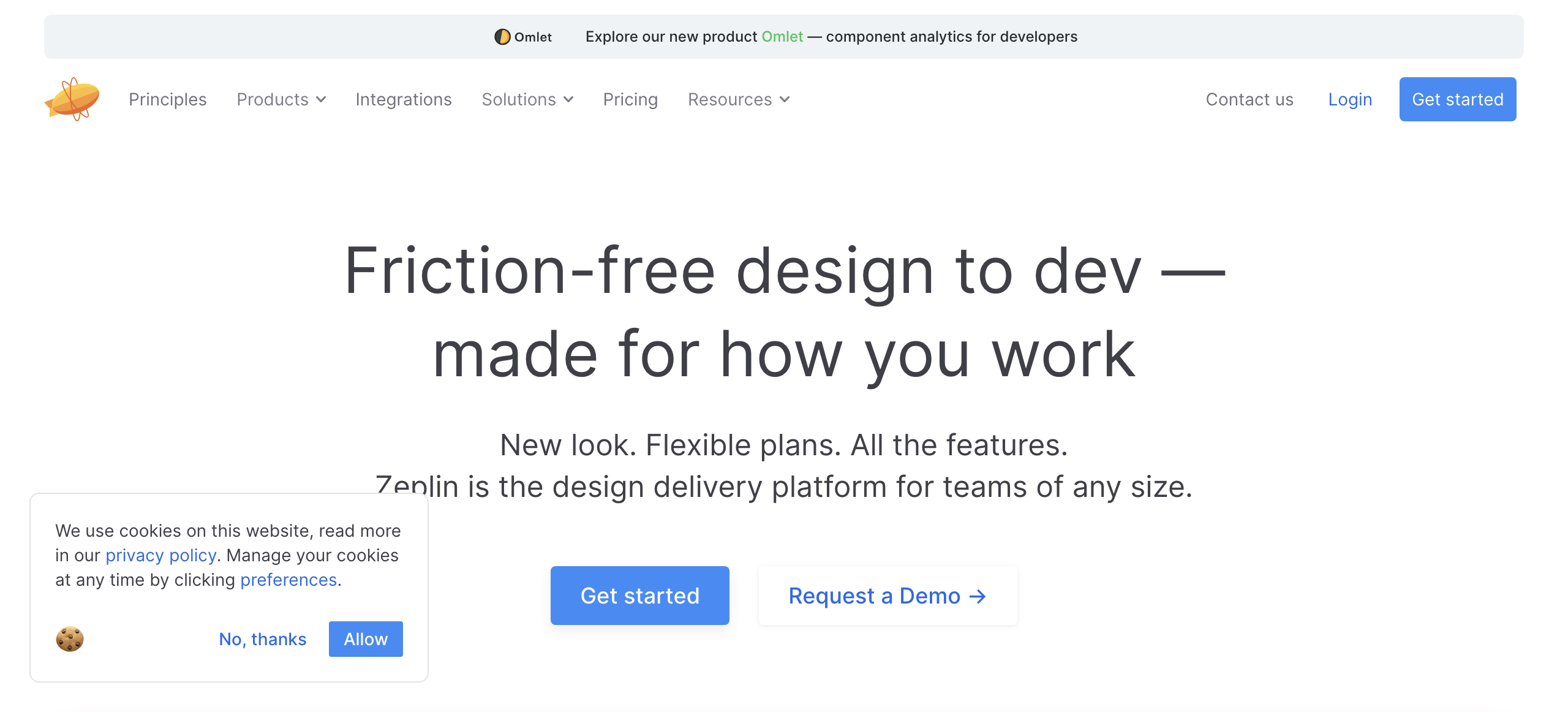Click the Request a Demo button
Screen dimensions: 1568x712
[887, 596]
